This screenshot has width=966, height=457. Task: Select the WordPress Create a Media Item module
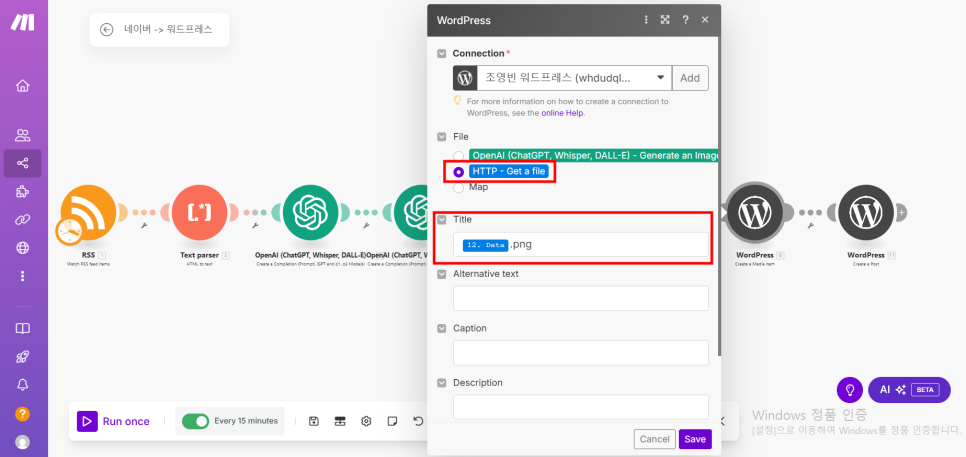pos(755,212)
